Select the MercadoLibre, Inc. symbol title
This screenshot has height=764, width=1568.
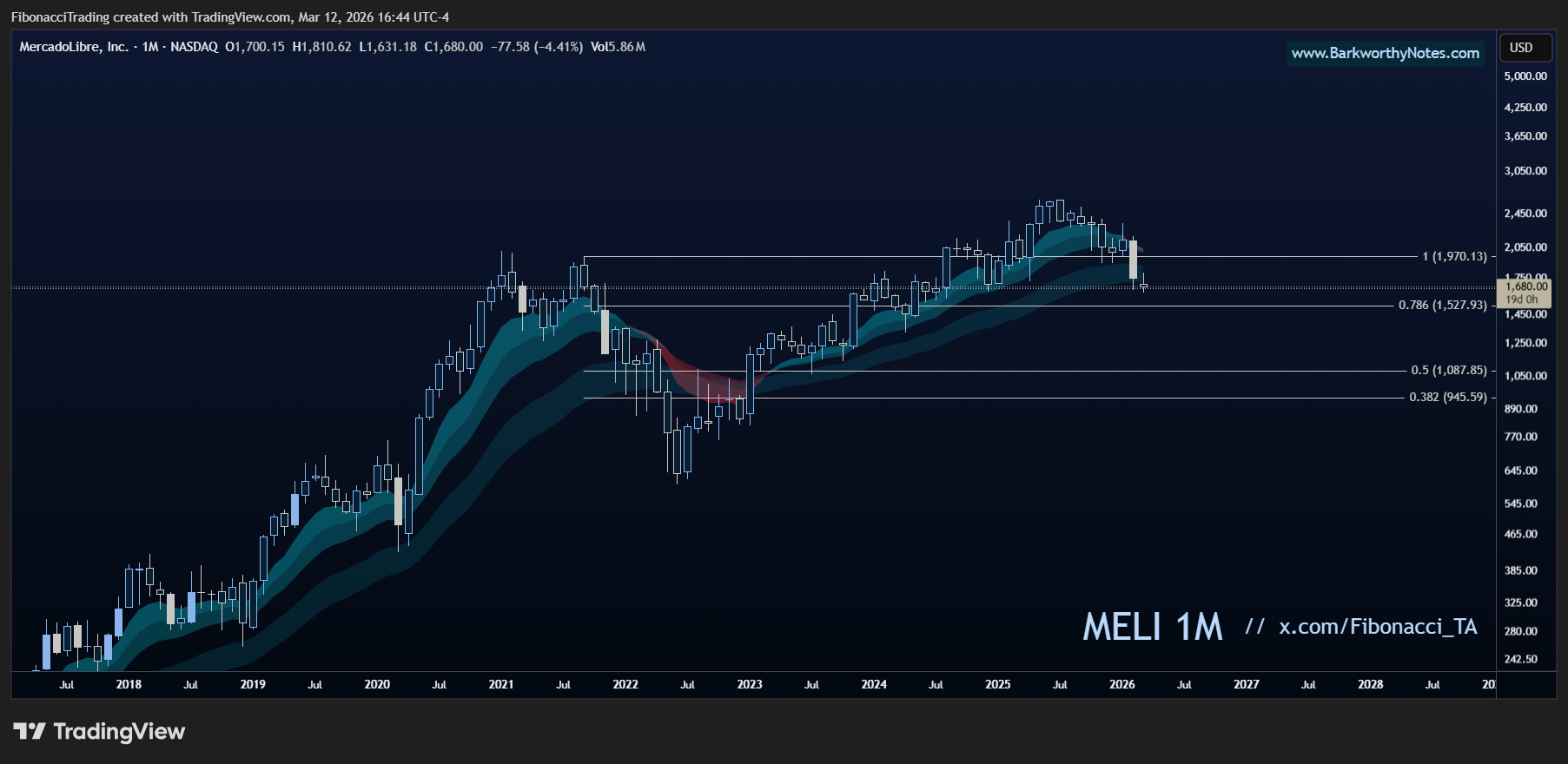pos(74,47)
